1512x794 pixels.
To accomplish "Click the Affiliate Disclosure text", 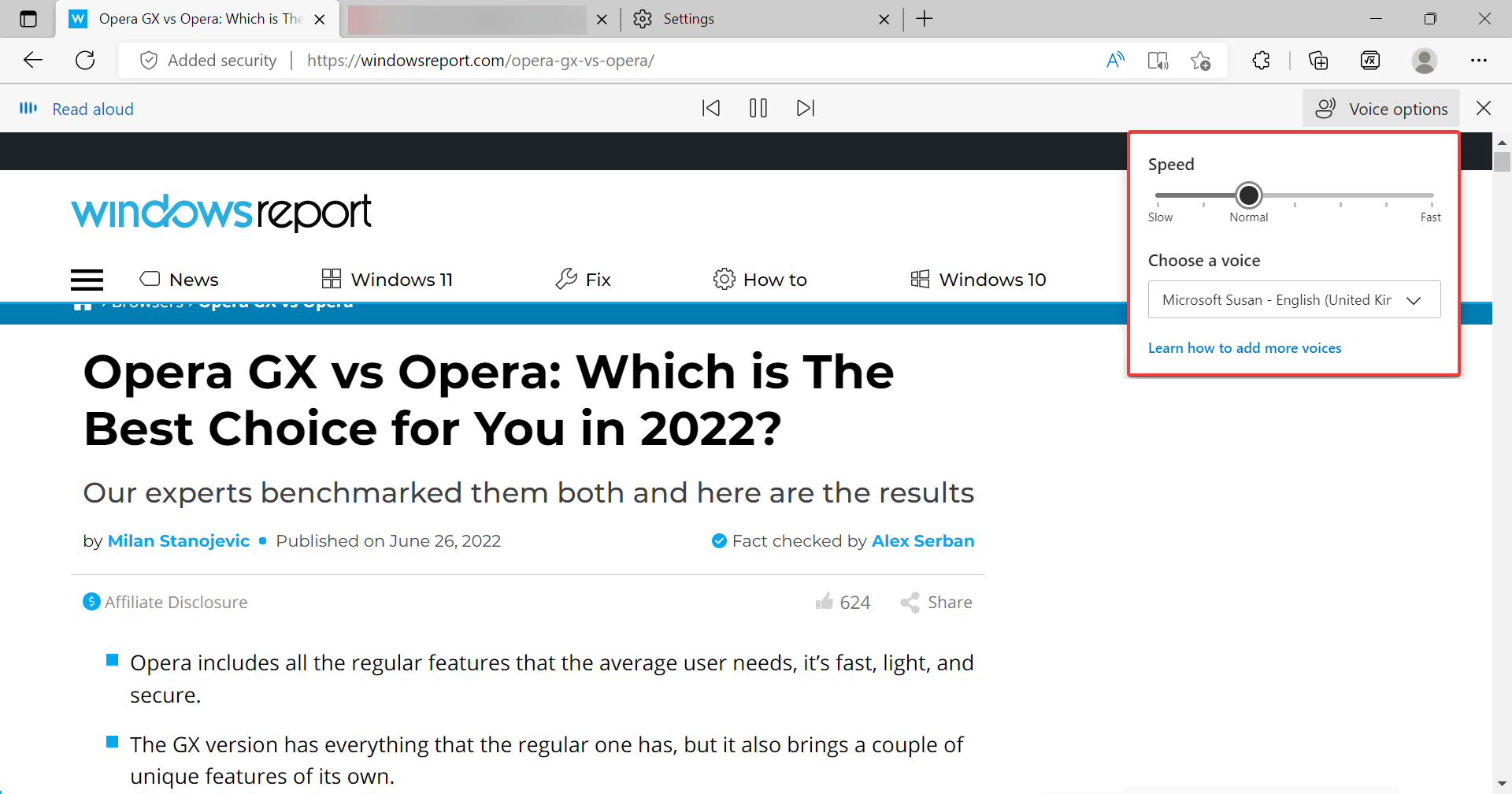I will point(176,602).
